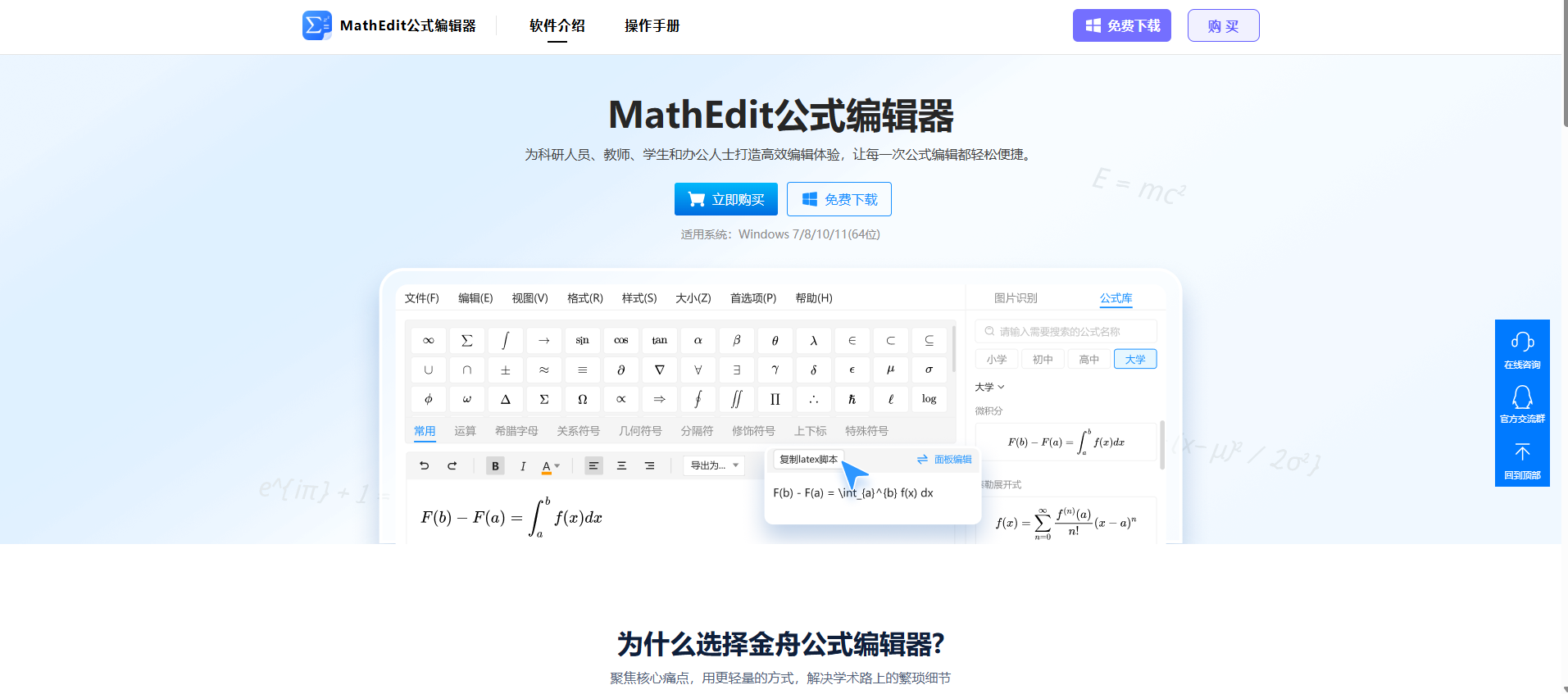Click the MathEdit logo icon in header
Screen dimensions: 1568x694
pyautogui.click(x=316, y=25)
